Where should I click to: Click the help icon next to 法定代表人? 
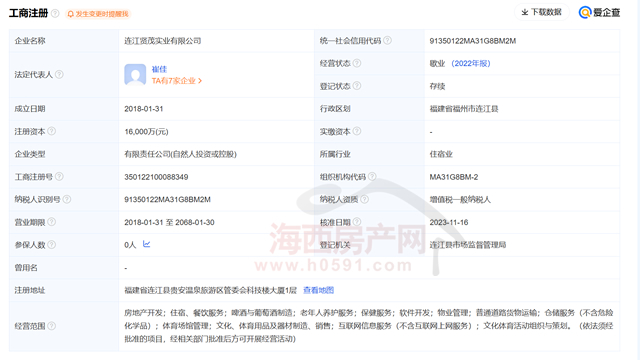(59, 74)
